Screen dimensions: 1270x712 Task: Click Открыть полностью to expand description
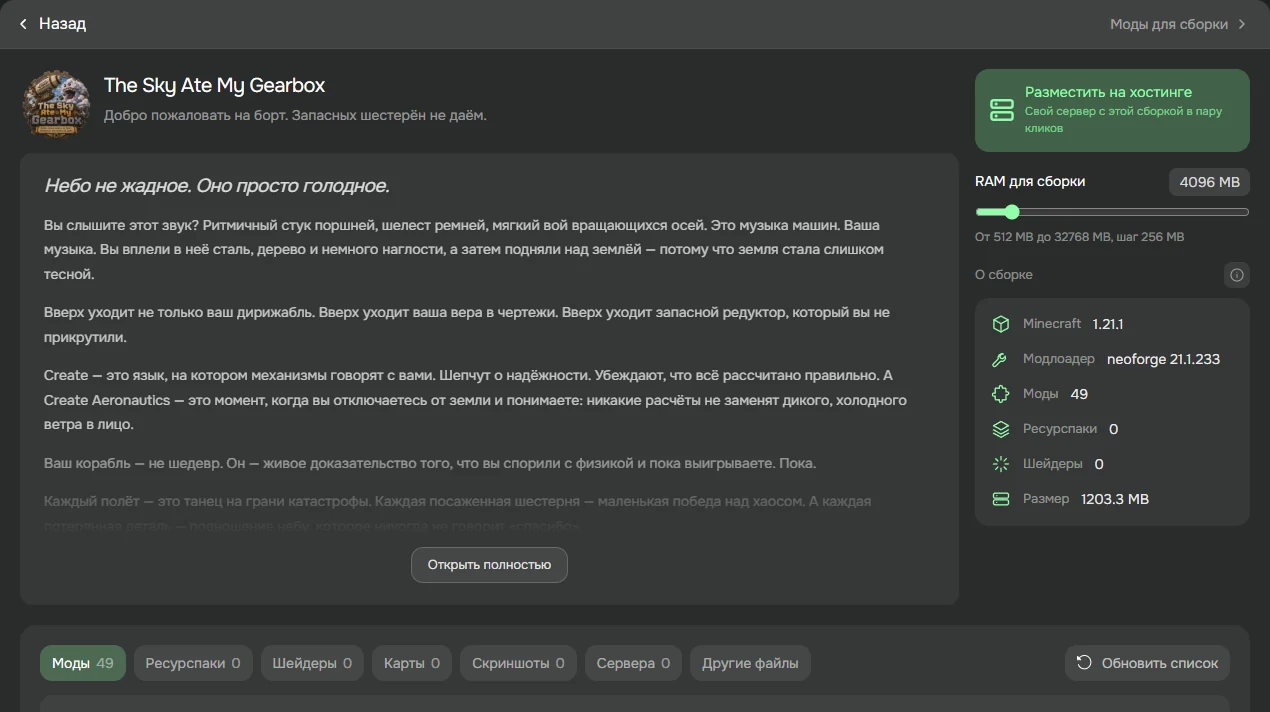click(x=489, y=565)
